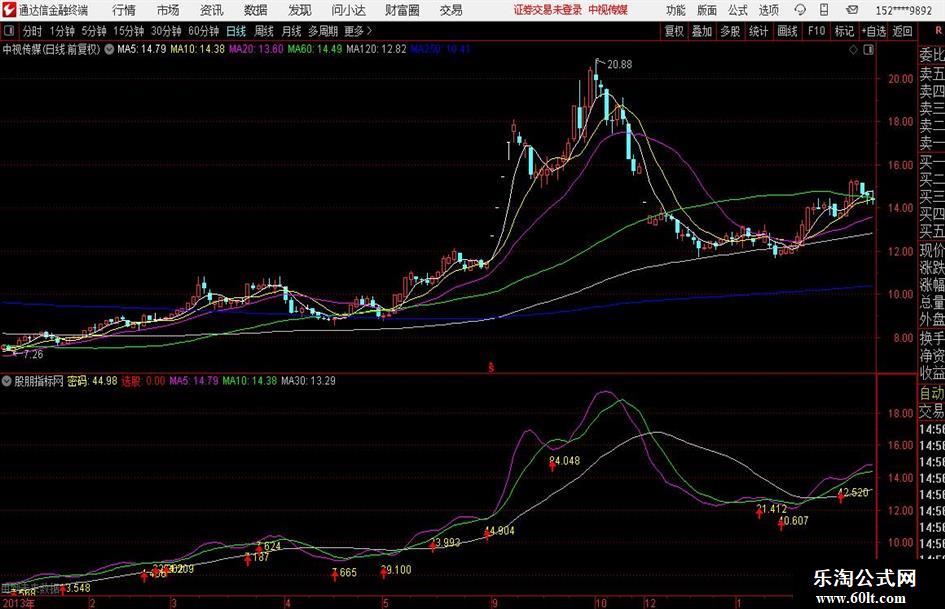Screen dimensions: 945x609
Task: Switch to 1分钟 period tab
Action: (x=62, y=31)
